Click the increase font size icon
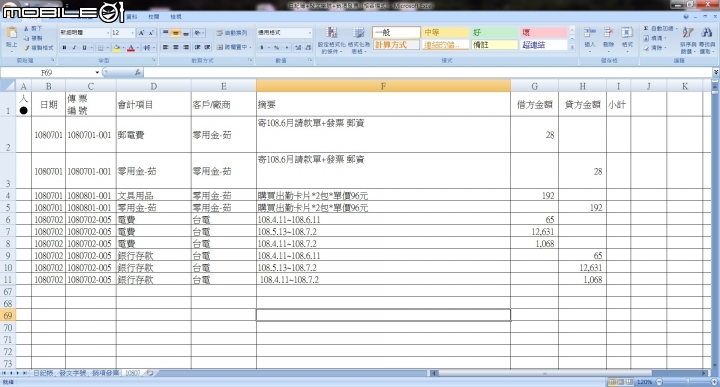 click(141, 33)
